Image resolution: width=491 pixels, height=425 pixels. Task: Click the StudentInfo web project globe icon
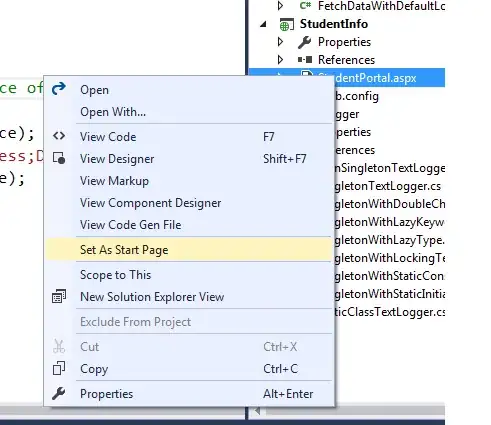286,24
